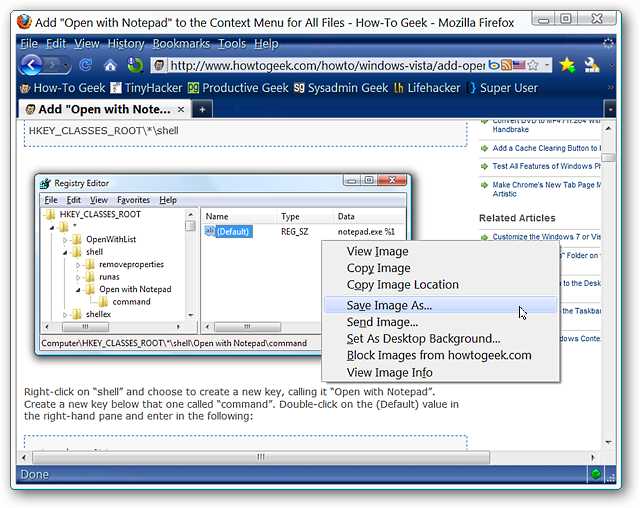The height and width of the screenshot is (508, 640).
Task: Go to the Home page icon
Action: coord(110,65)
